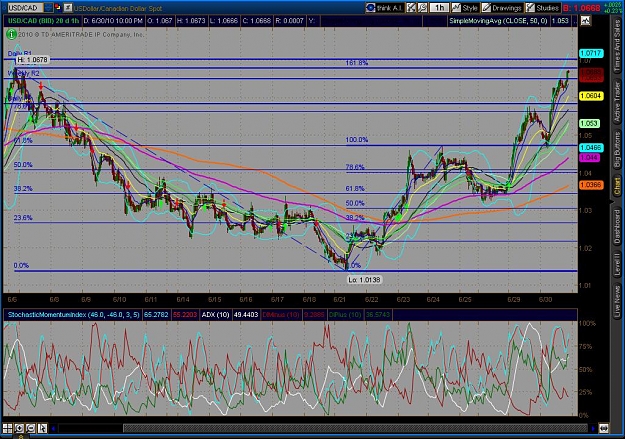
Task: Switch to Big Buttons sidebar tab
Action: [617, 150]
